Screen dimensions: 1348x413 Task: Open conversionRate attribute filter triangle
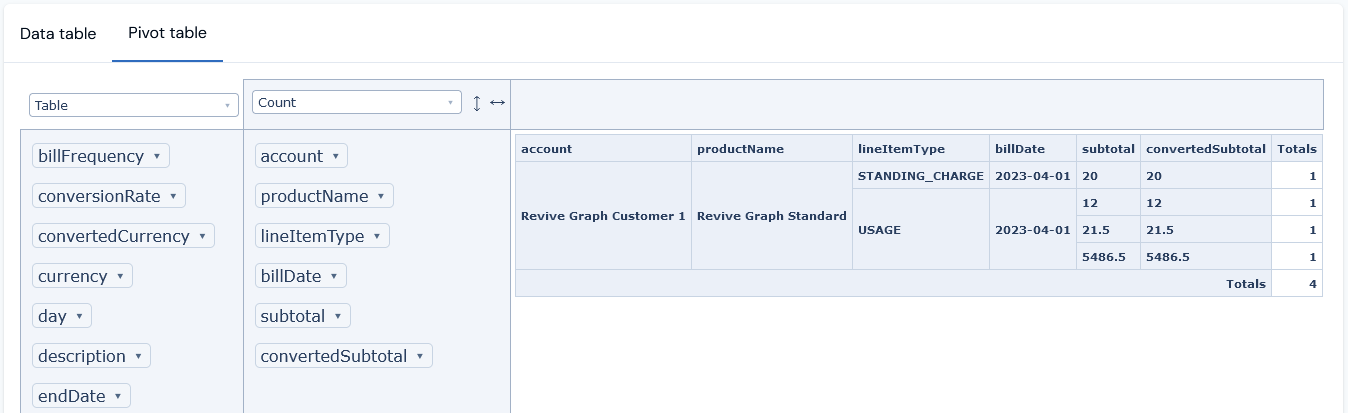(x=173, y=197)
